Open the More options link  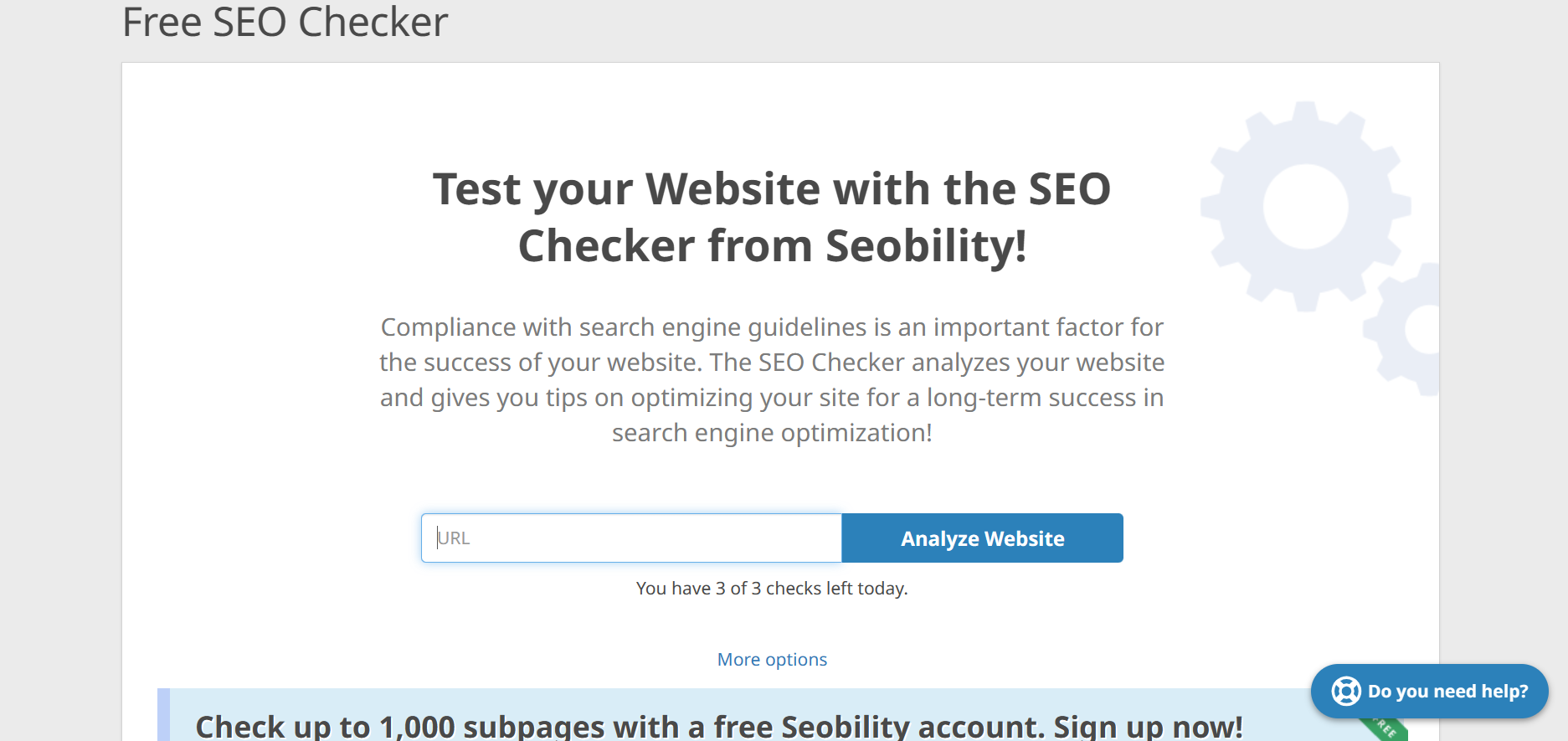772,659
